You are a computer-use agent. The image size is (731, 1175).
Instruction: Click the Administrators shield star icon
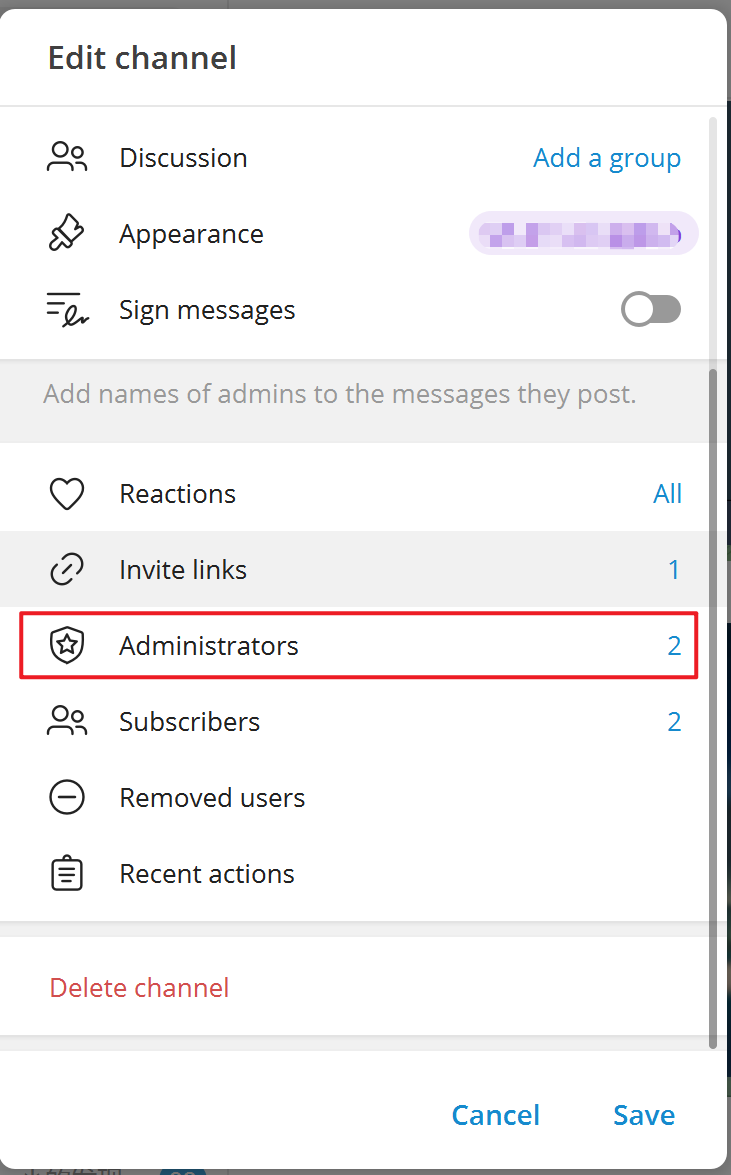click(67, 646)
